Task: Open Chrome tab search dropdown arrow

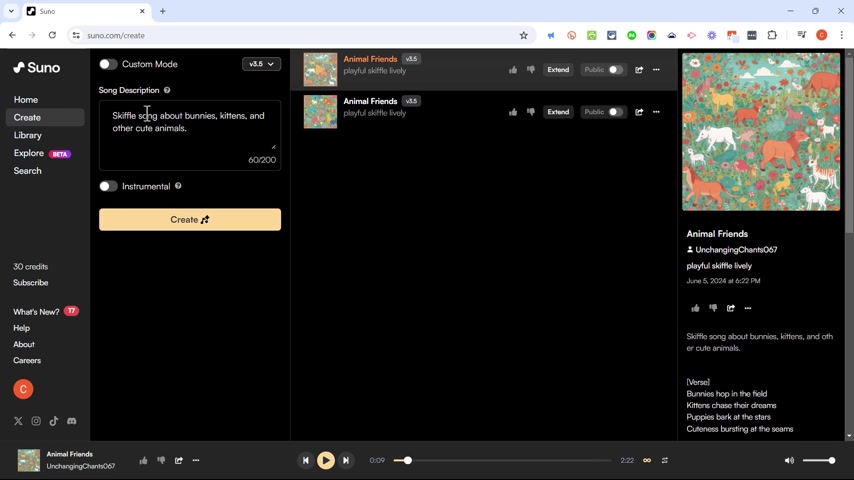Action: (x=11, y=11)
